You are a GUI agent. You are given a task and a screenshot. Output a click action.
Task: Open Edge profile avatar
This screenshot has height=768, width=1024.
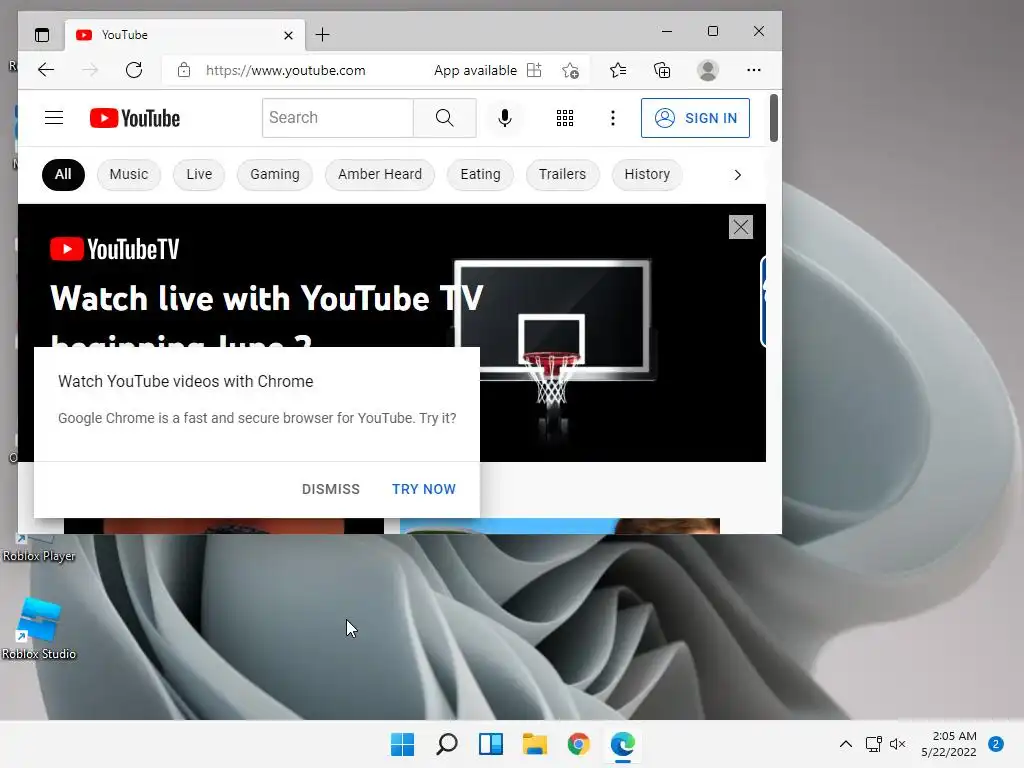[708, 70]
